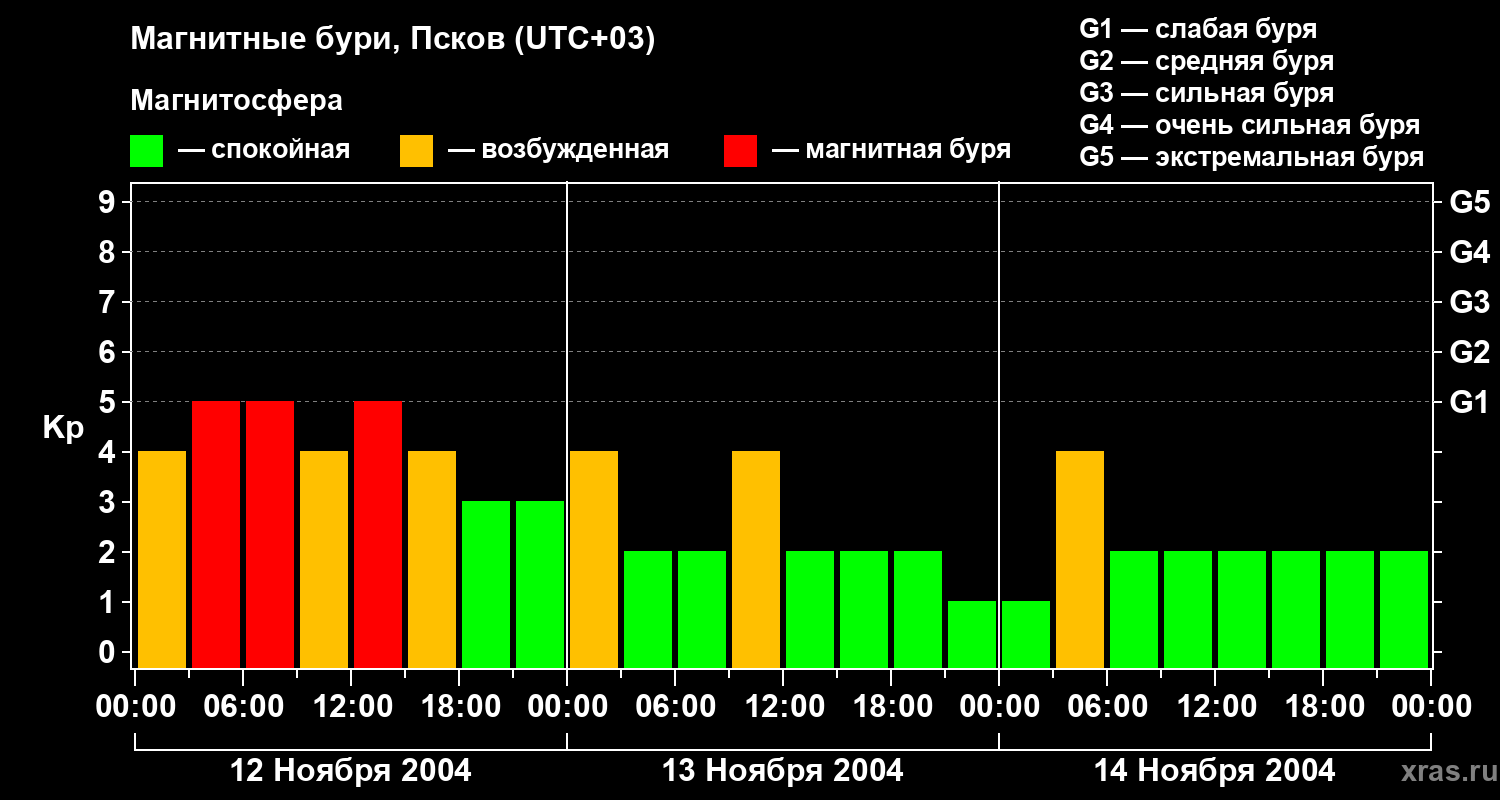Click the G3 label on right axis
This screenshot has height=800, width=1500.
pyautogui.click(x=1469, y=302)
